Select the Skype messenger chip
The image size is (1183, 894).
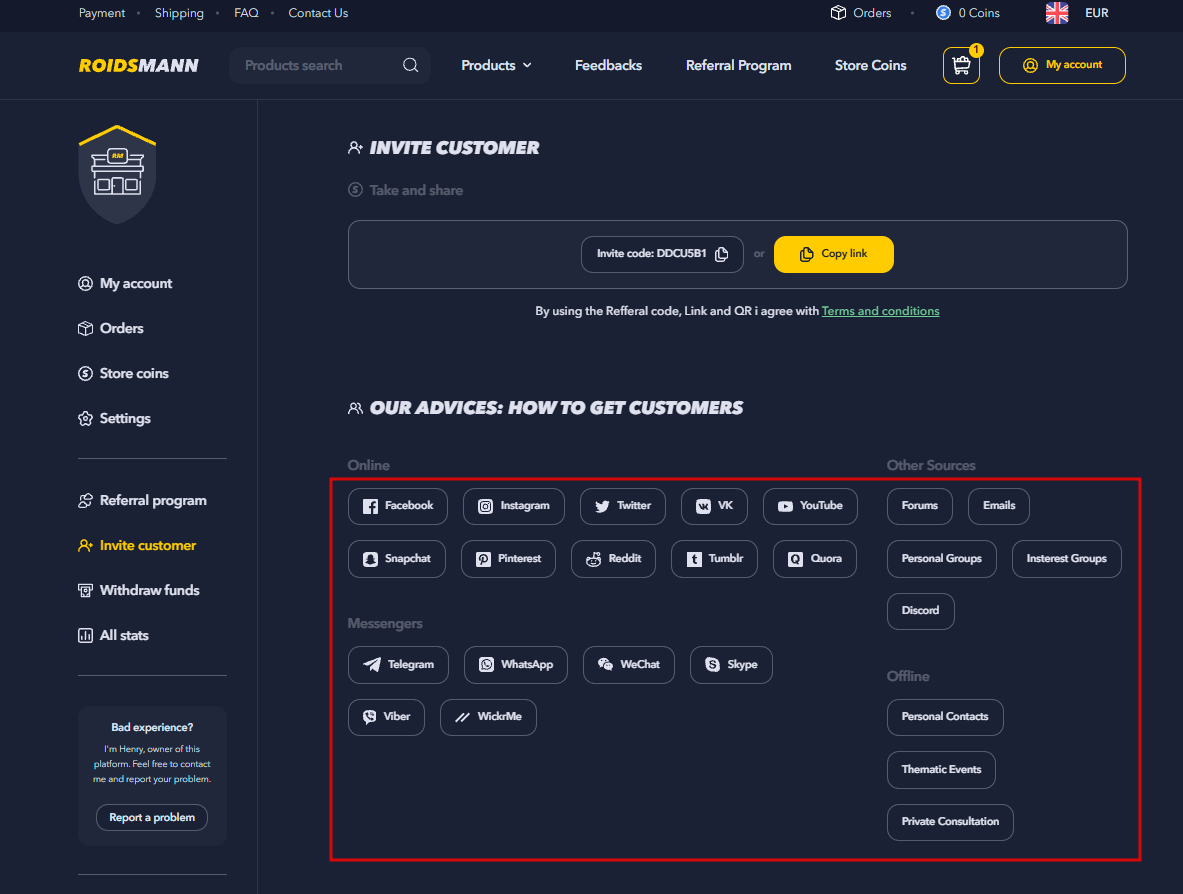click(x=731, y=665)
